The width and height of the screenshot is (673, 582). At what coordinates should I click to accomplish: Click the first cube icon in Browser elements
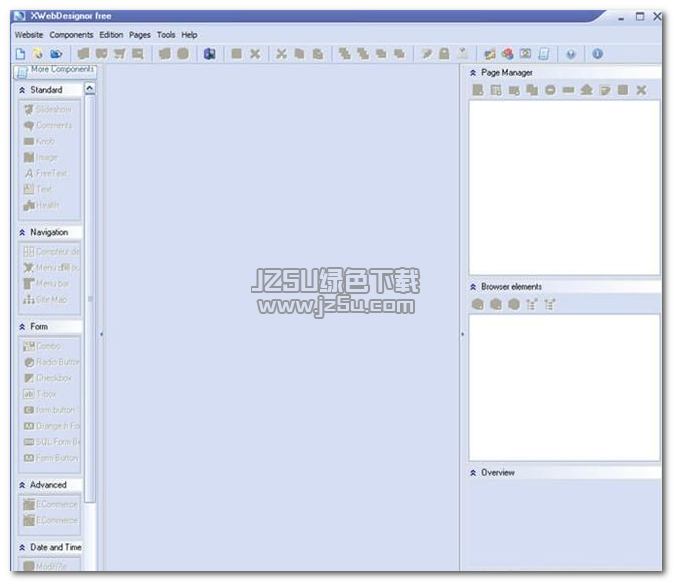(478, 304)
